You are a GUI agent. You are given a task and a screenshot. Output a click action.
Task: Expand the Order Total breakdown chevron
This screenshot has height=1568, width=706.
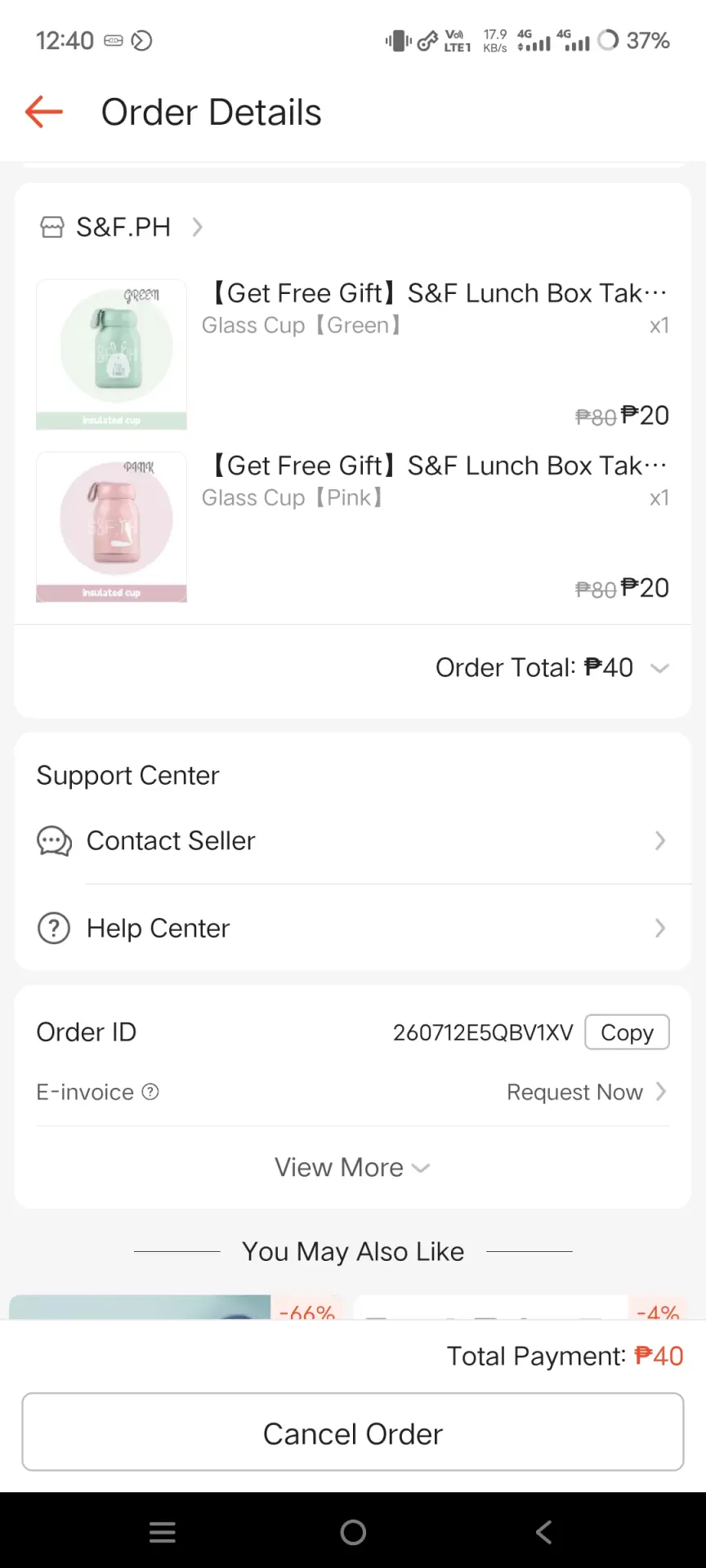point(659,668)
